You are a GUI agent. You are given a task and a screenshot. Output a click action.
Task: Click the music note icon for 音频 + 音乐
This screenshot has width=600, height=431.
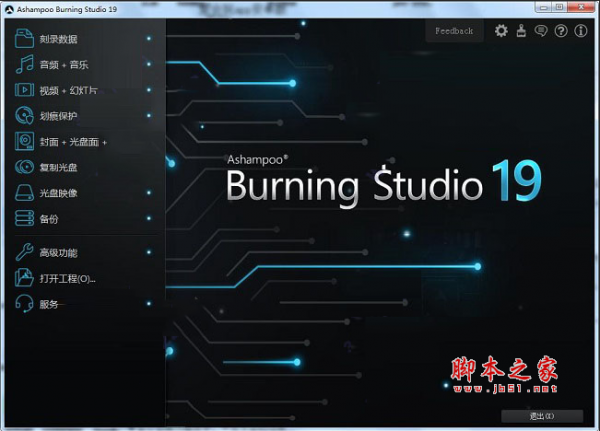point(24,64)
